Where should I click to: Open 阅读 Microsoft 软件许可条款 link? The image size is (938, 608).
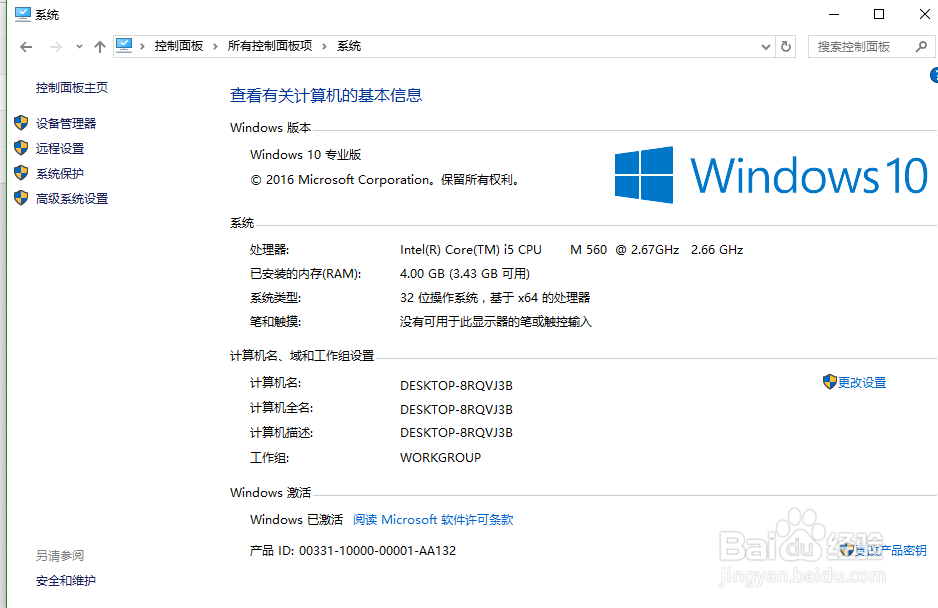pyautogui.click(x=432, y=519)
